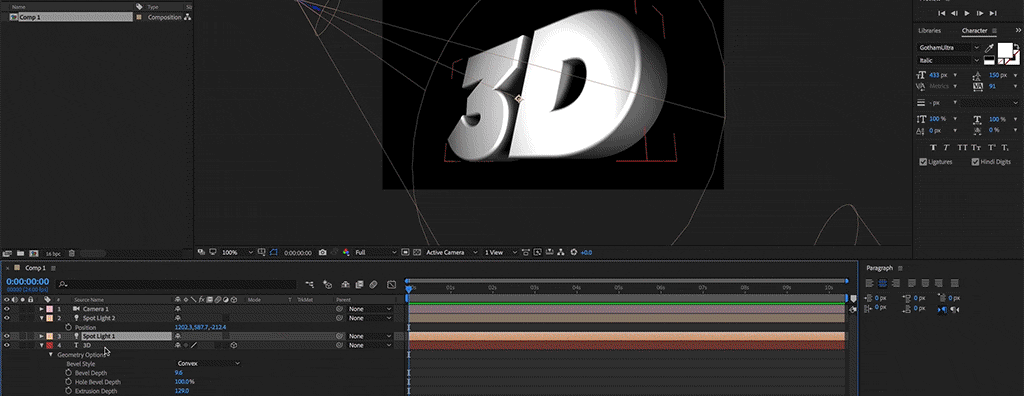Step to the next frame in Preview
1024x396 pixels.
coord(980,12)
